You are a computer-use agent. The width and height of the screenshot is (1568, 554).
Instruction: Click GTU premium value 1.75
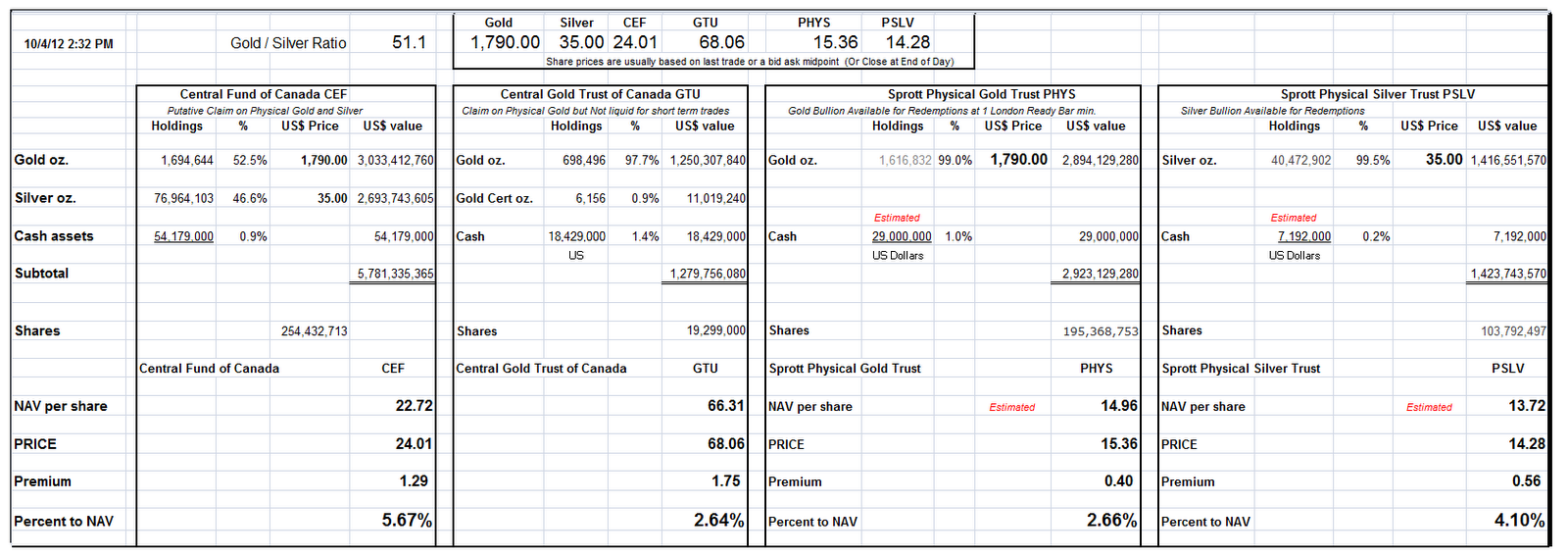(x=726, y=481)
